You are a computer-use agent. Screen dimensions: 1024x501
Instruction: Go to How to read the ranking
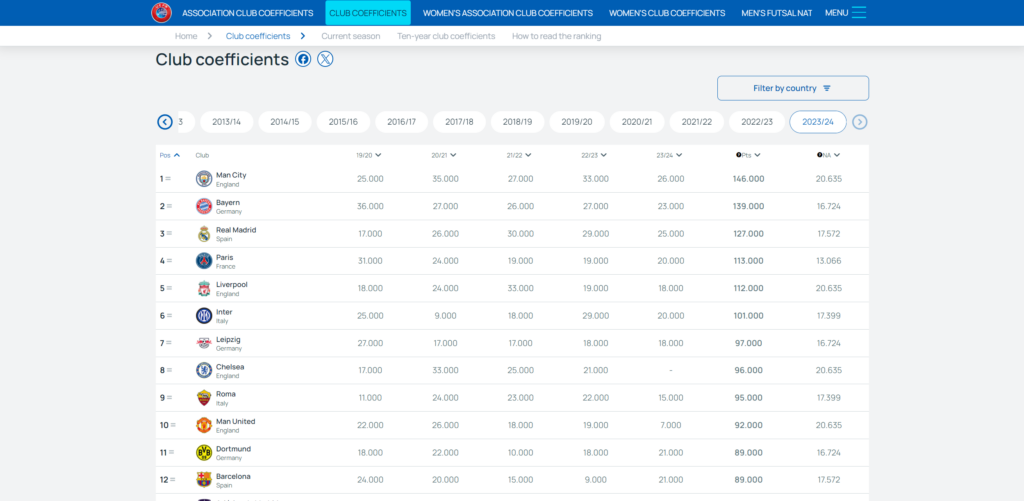(556, 36)
